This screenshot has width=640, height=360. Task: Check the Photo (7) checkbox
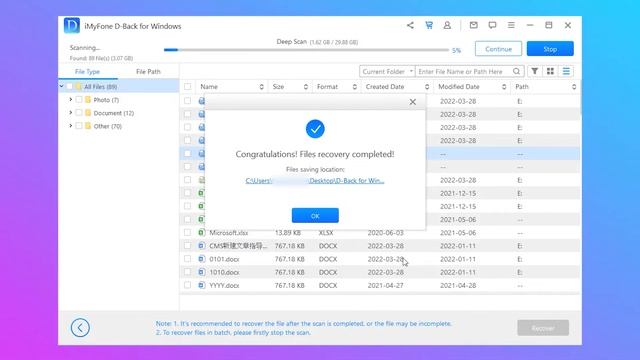(x=79, y=100)
